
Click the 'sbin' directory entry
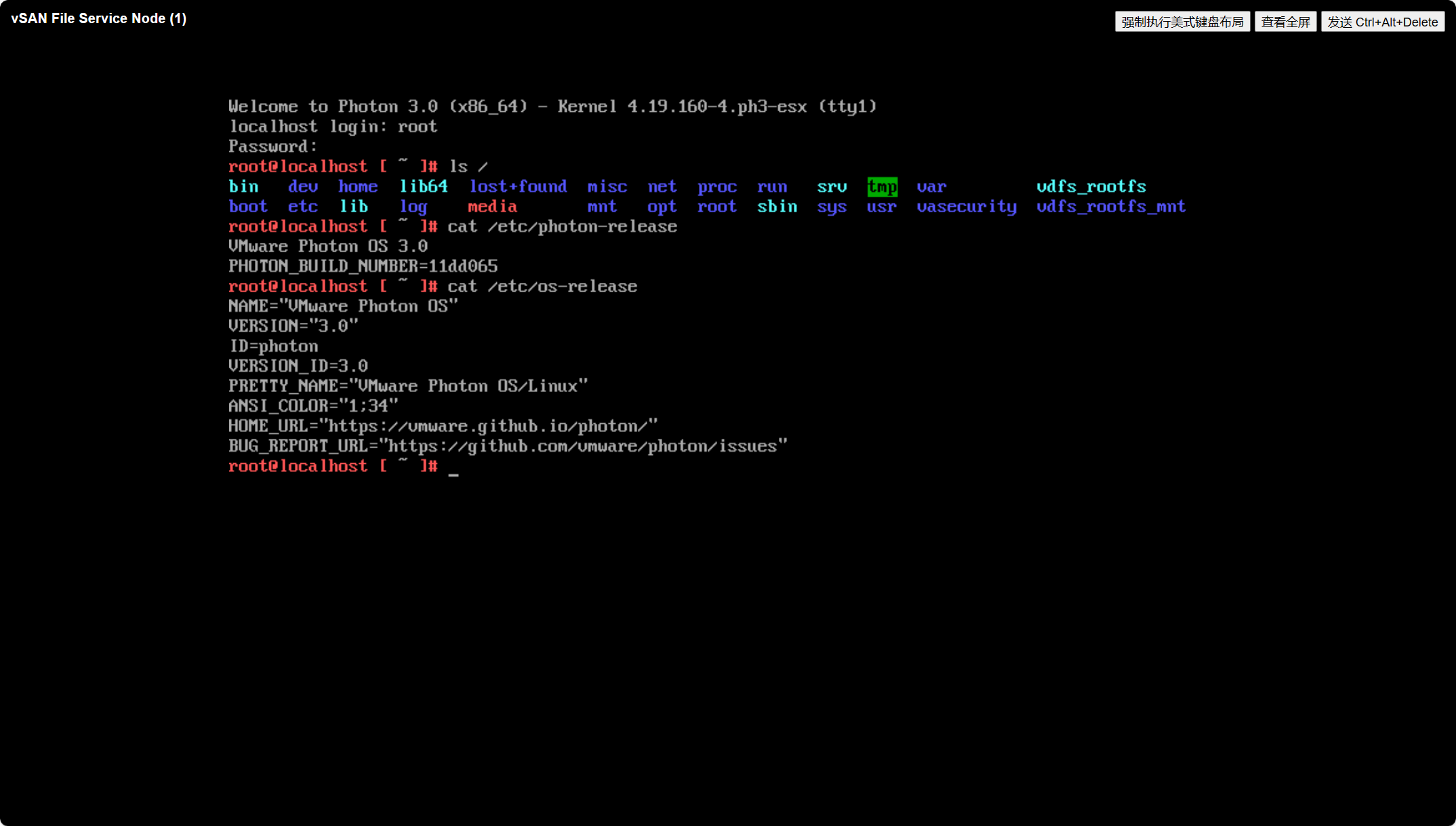(x=777, y=207)
